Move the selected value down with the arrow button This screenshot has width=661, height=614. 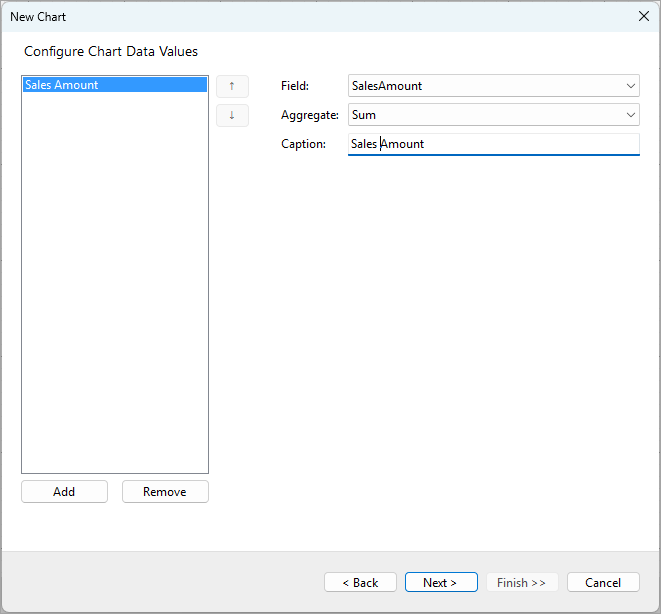point(232,115)
